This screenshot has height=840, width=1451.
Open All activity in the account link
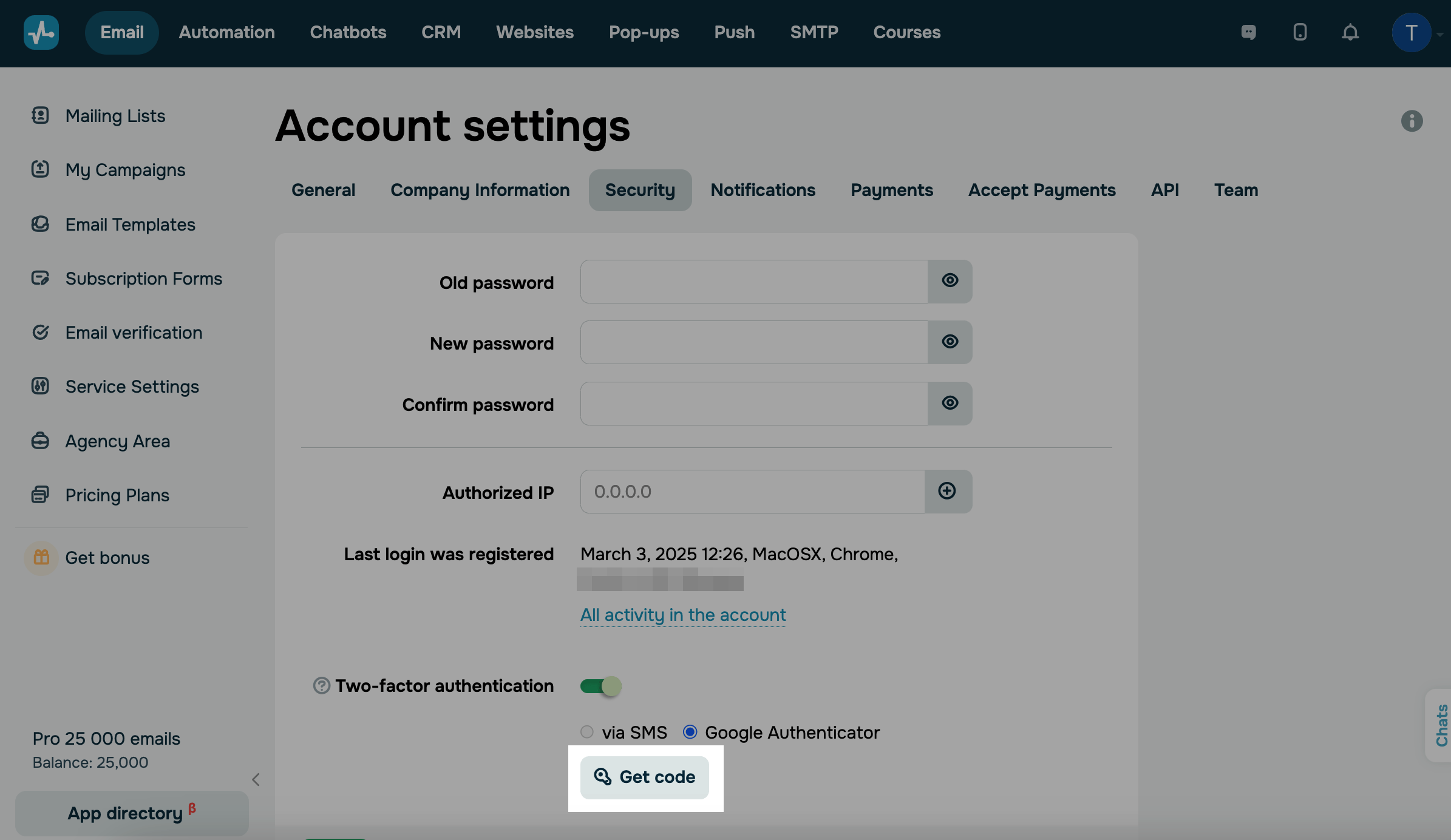tap(683, 615)
